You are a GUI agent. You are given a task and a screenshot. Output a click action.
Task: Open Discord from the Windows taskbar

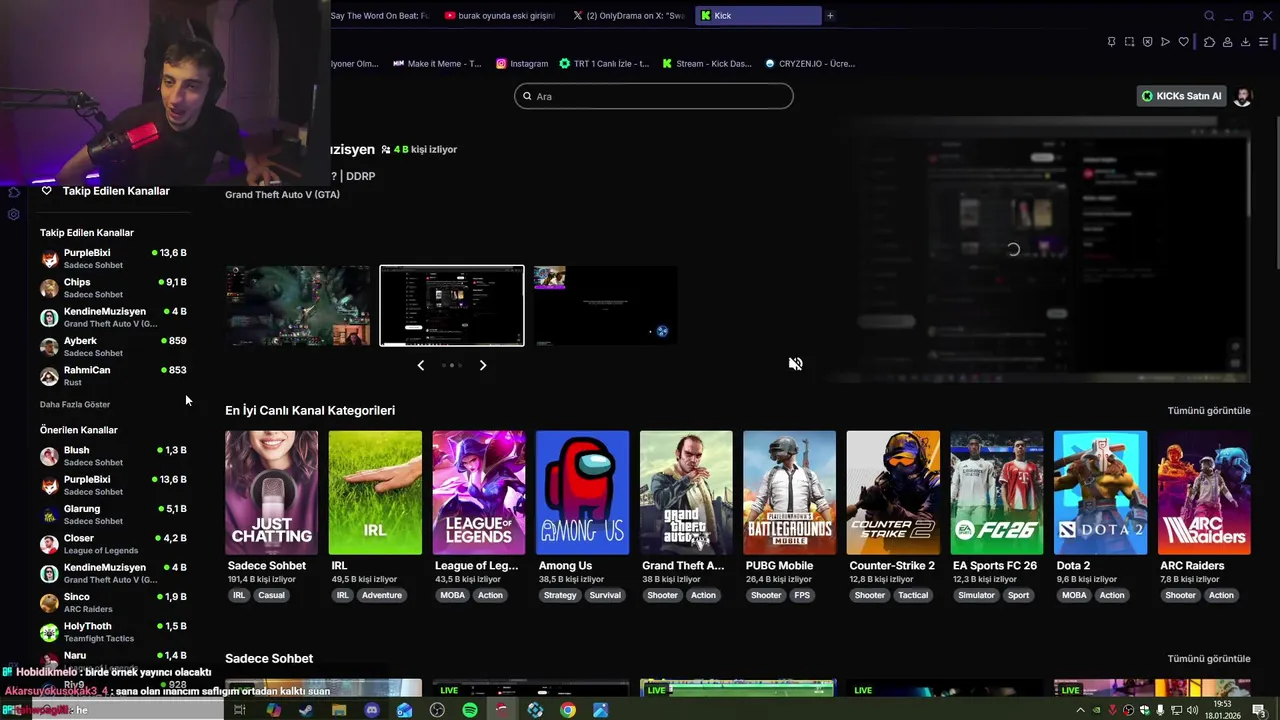[x=372, y=710]
